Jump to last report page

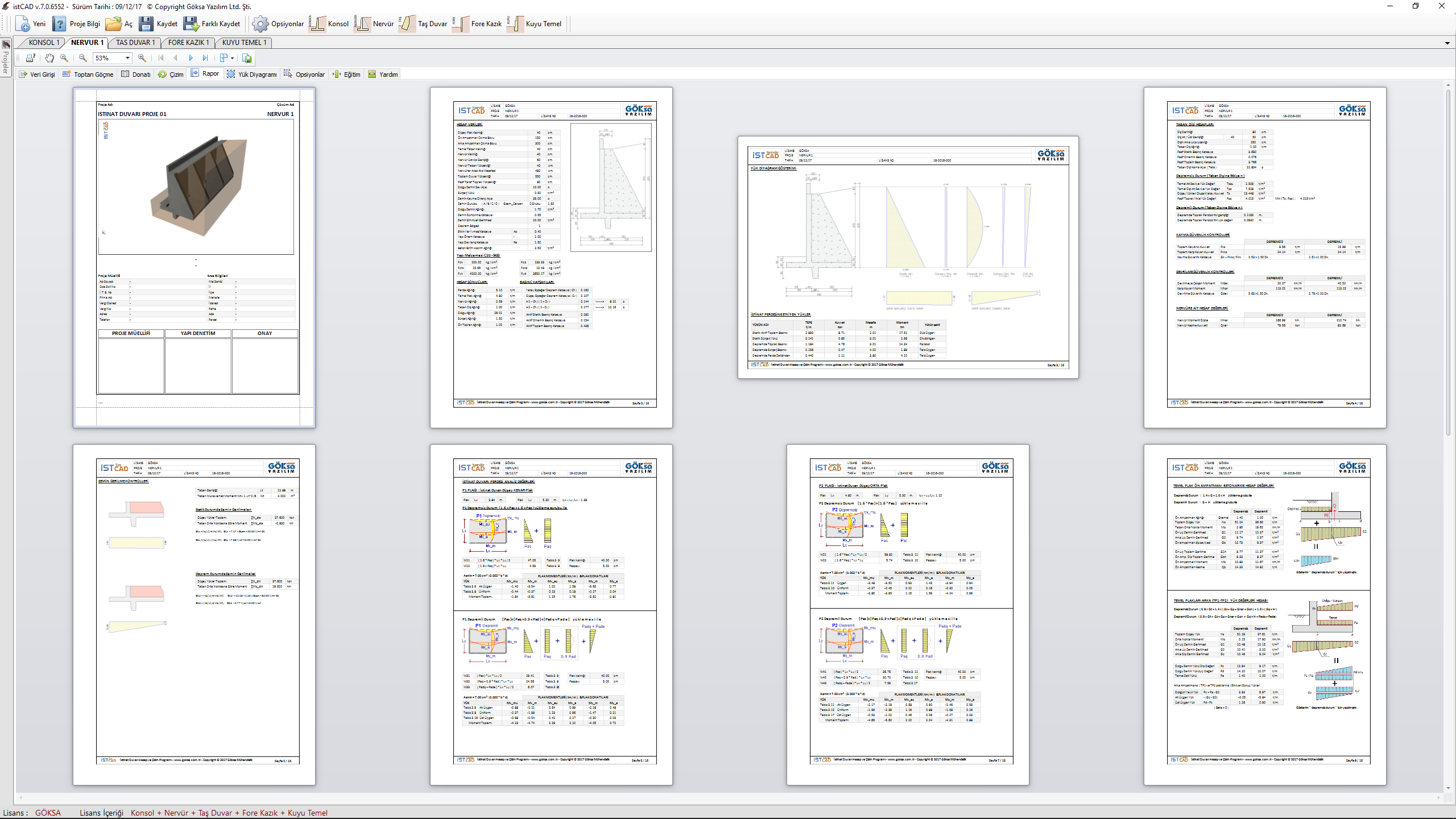(205, 58)
